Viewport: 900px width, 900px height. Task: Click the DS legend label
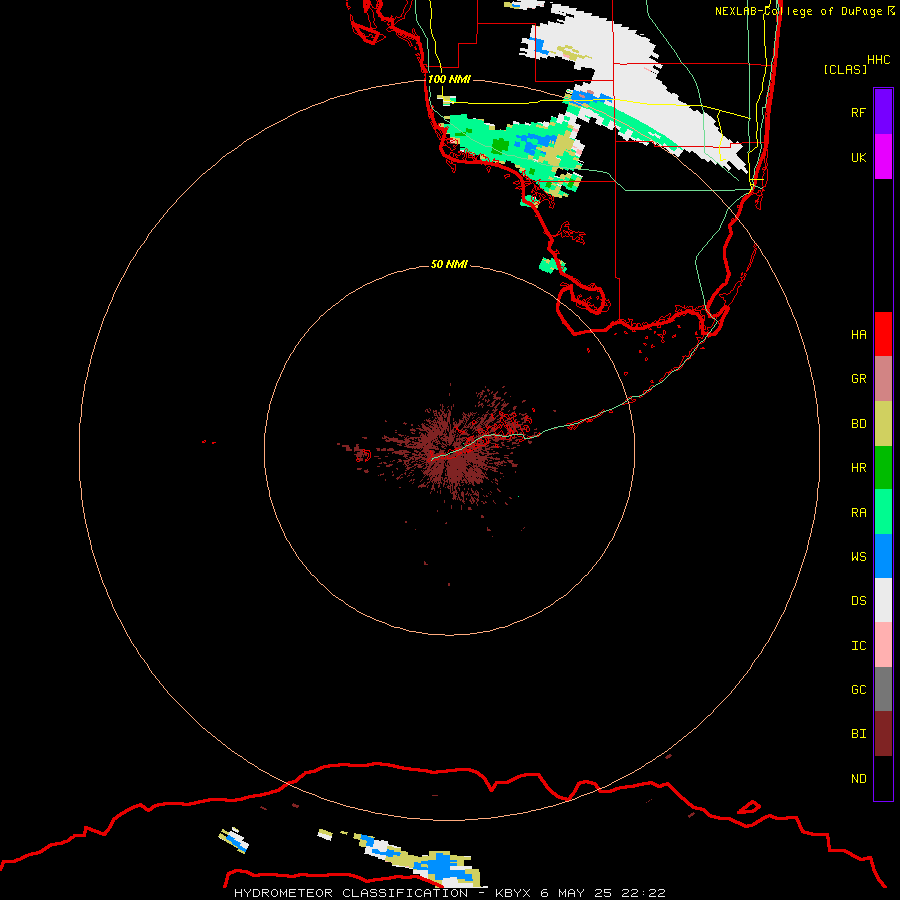coord(858,600)
